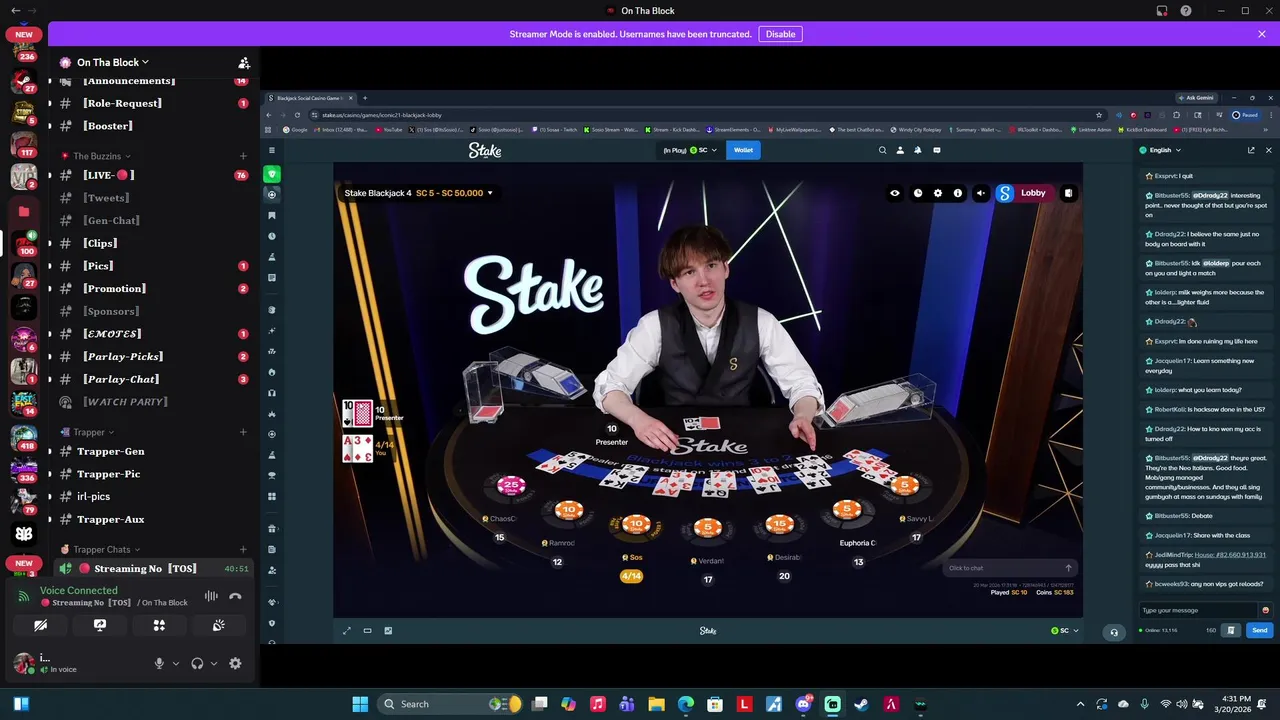Open Discord user settings gear
This screenshot has height=720, width=1280.
pyautogui.click(x=235, y=663)
